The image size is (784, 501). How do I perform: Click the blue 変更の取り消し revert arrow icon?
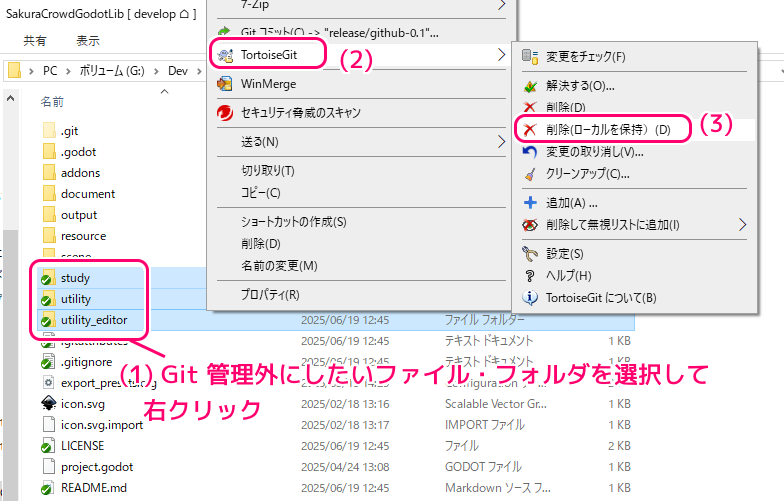530,152
